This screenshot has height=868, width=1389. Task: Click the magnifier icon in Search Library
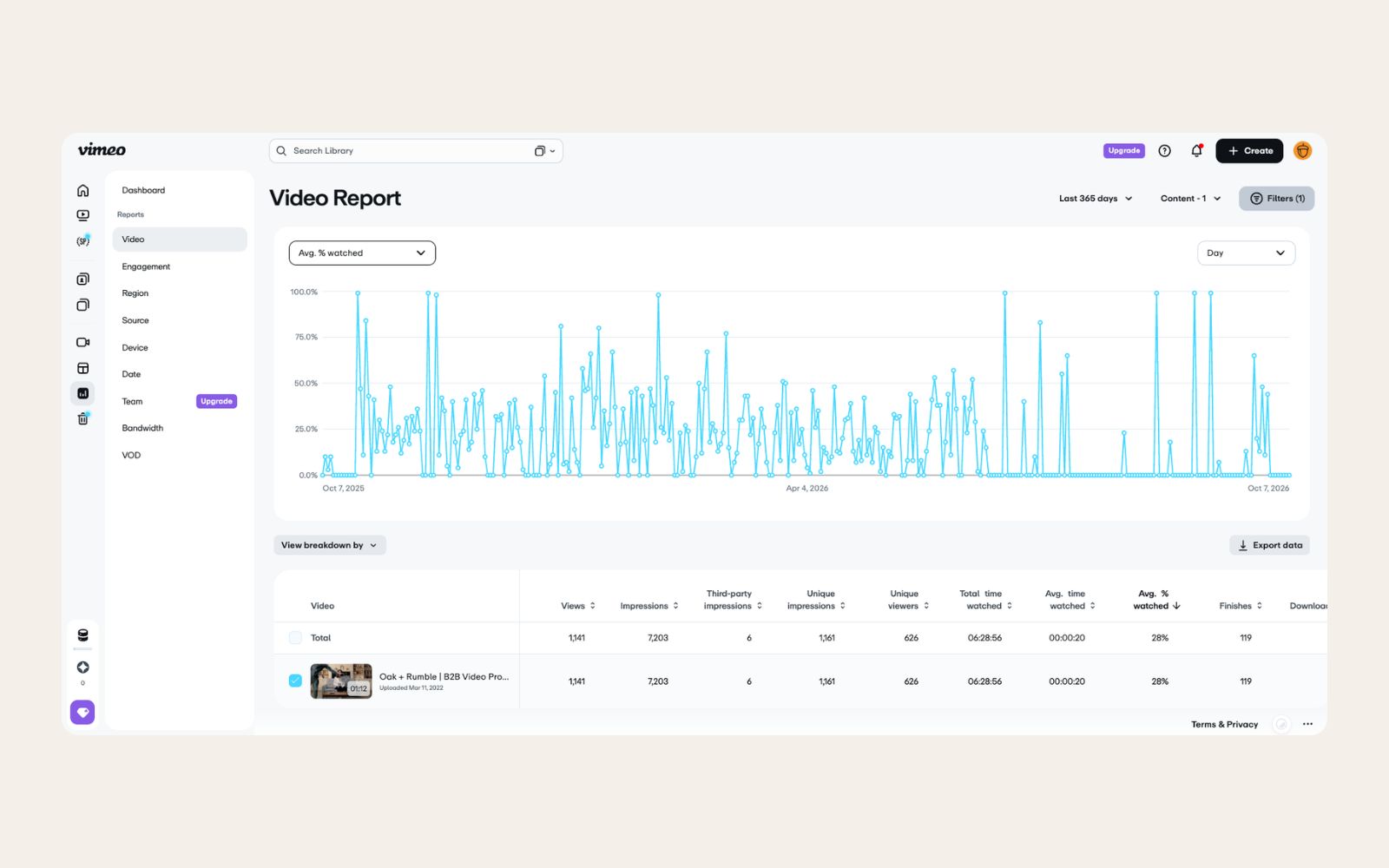(x=281, y=151)
